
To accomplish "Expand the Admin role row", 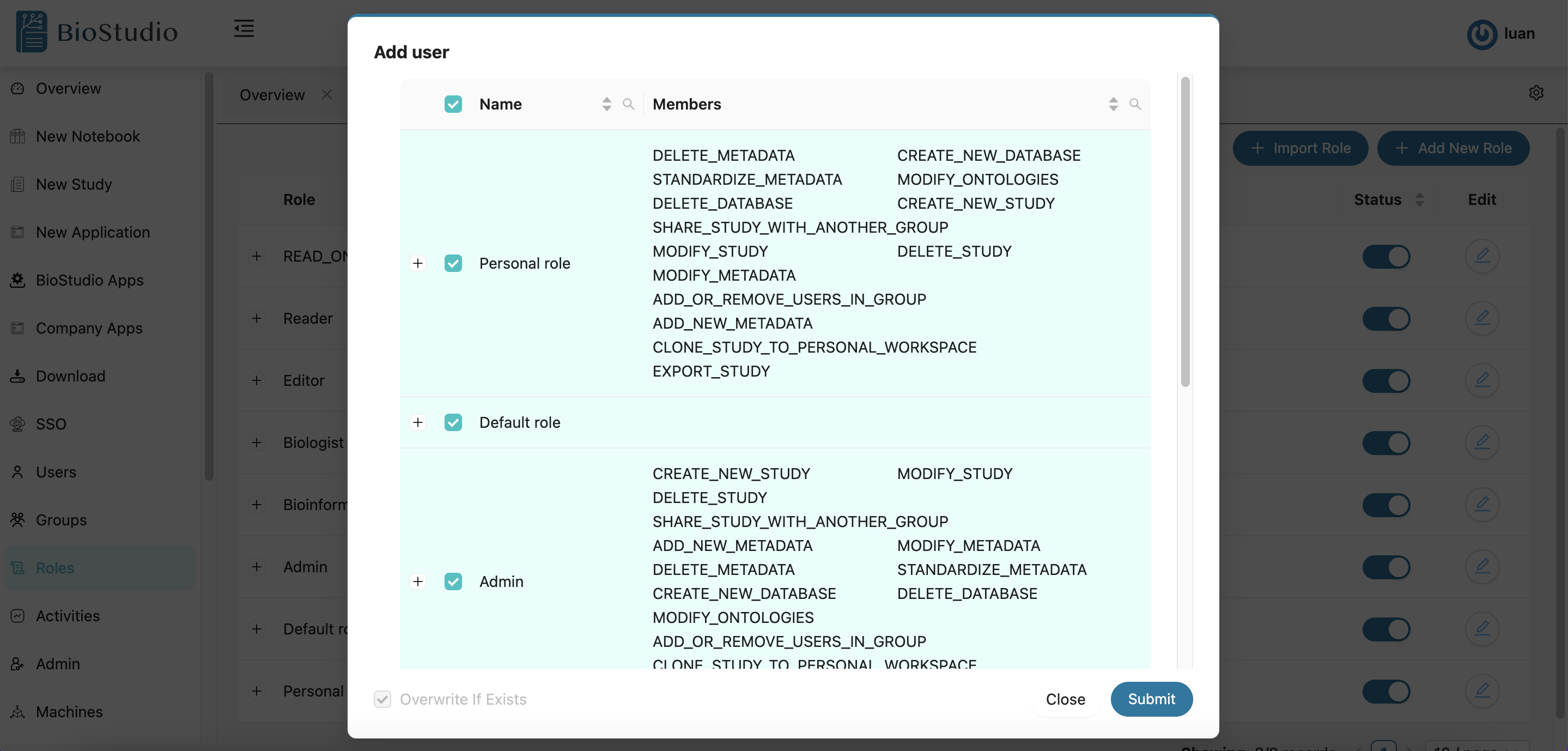I will click(418, 581).
